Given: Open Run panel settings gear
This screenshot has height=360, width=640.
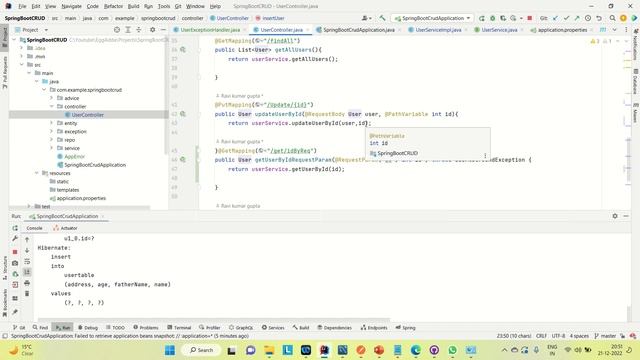Looking at the screenshot, I should 615,216.
